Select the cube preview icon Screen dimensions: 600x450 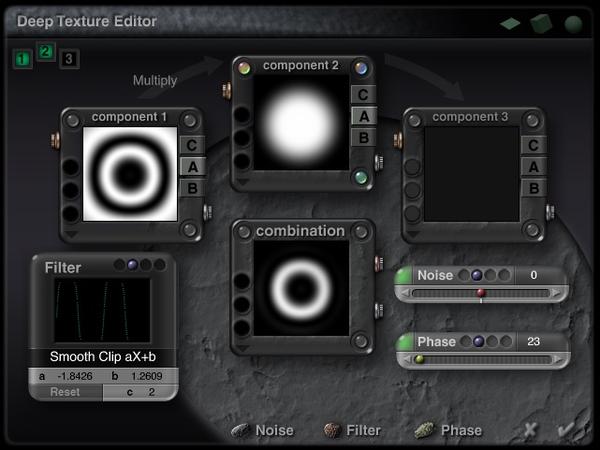541,24
